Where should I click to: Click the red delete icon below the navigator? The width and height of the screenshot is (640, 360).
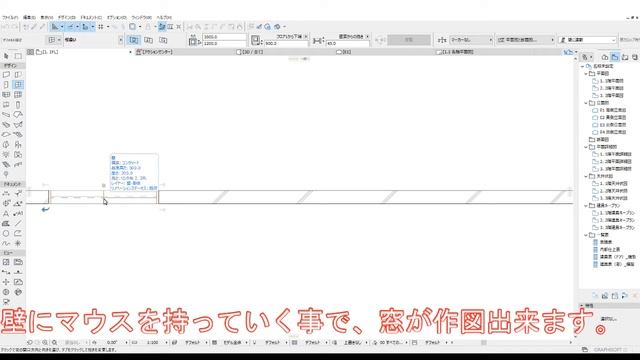click(x=635, y=296)
